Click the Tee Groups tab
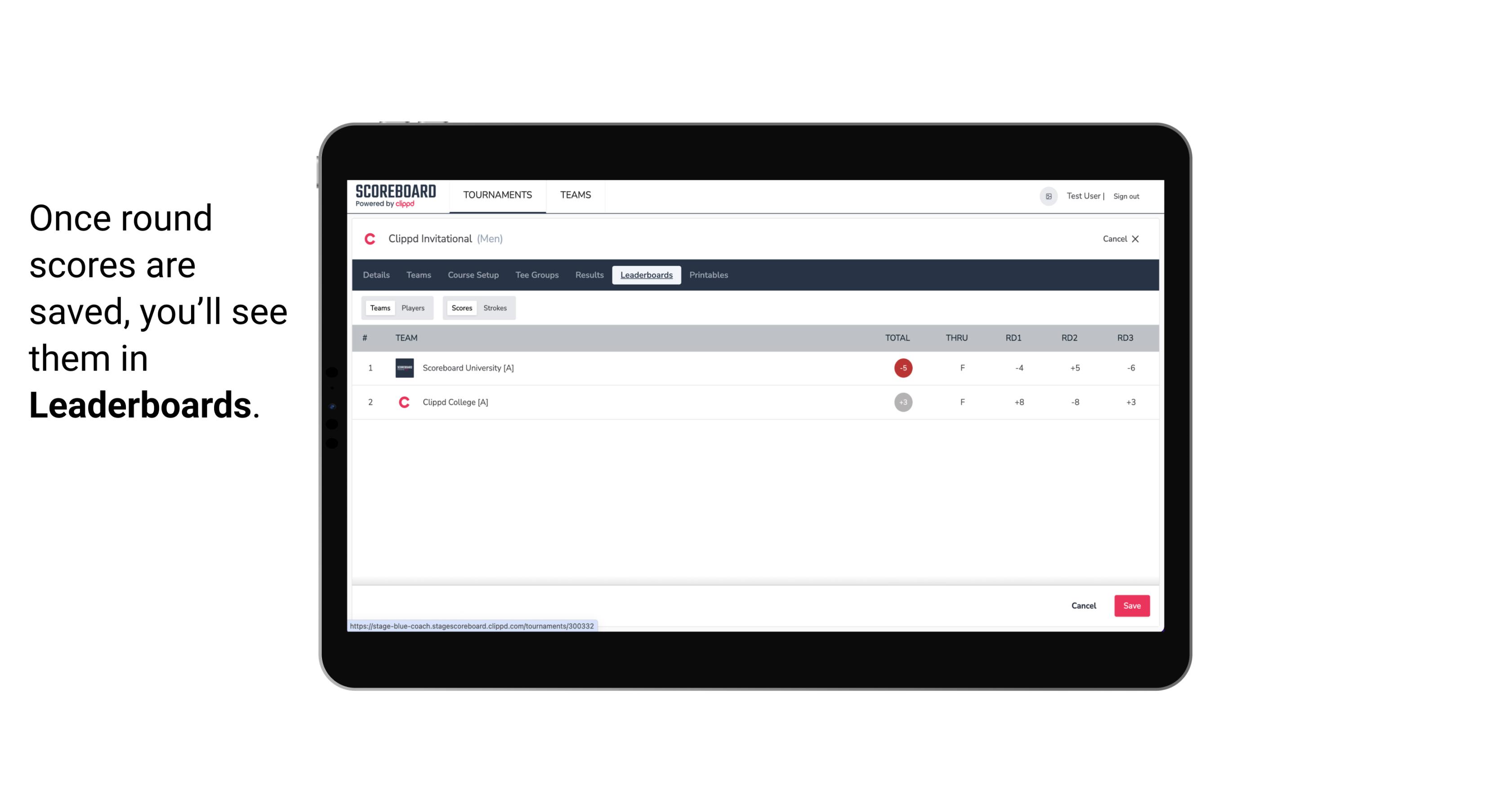1509x812 pixels. point(536,275)
